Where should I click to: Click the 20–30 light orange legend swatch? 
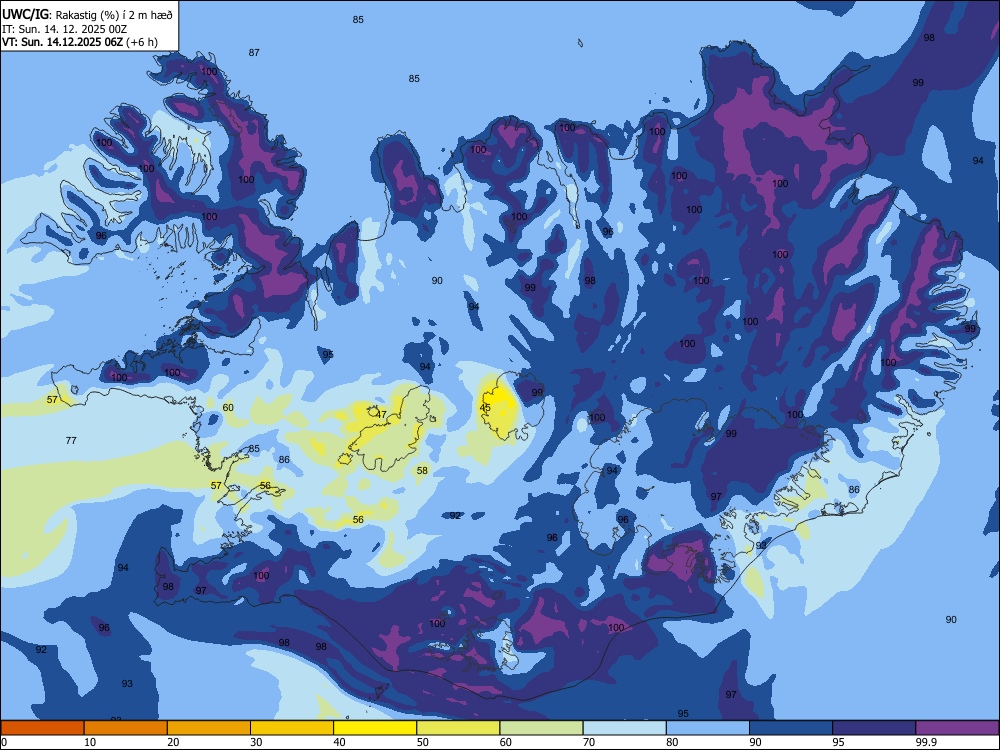point(209,728)
